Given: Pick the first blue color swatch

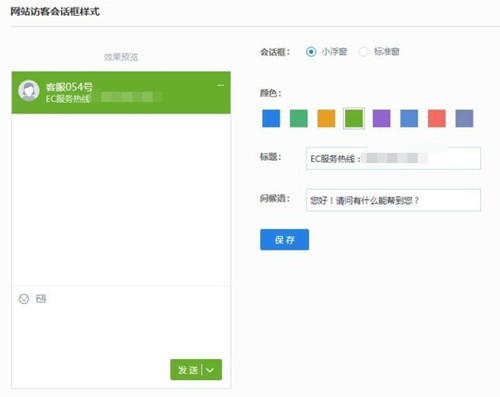Looking at the screenshot, I should pos(271,118).
